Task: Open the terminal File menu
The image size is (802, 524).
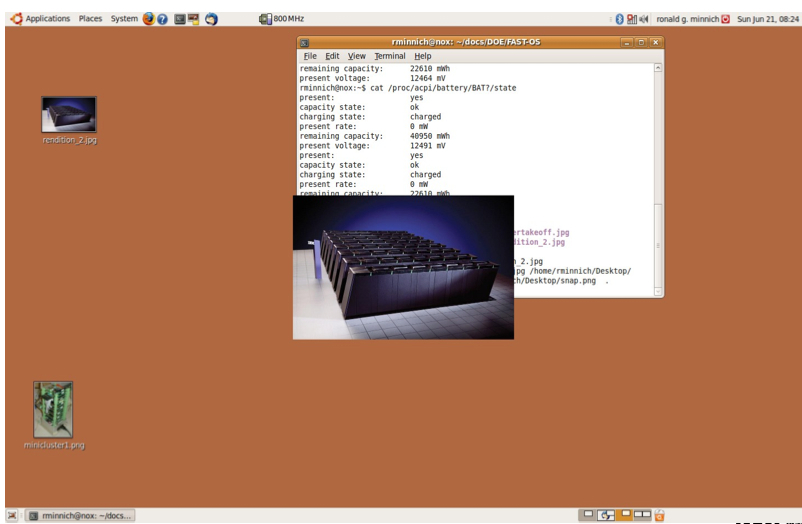Action: pyautogui.click(x=310, y=56)
